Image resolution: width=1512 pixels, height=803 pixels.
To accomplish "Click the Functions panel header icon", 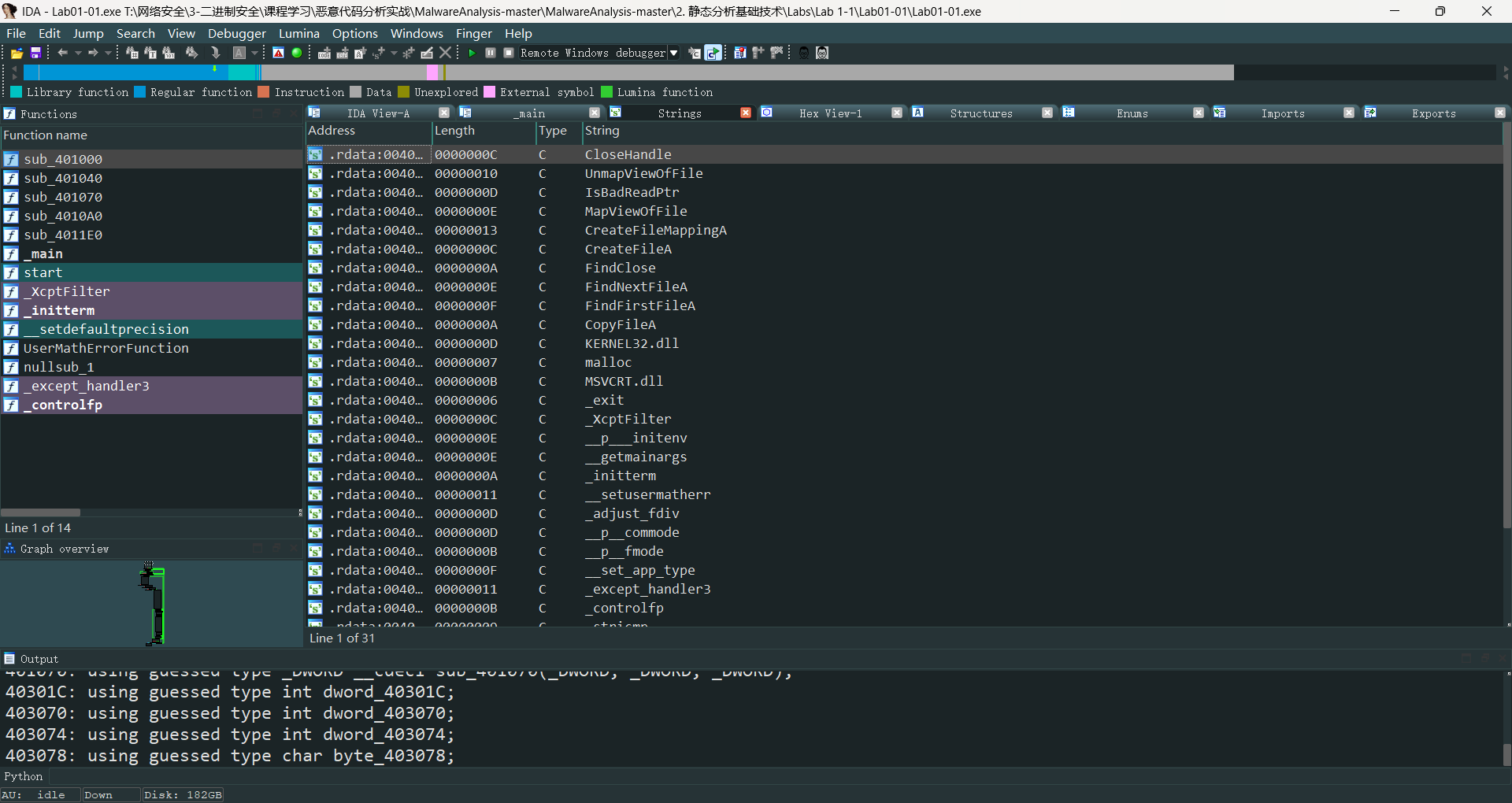I will click(9, 114).
